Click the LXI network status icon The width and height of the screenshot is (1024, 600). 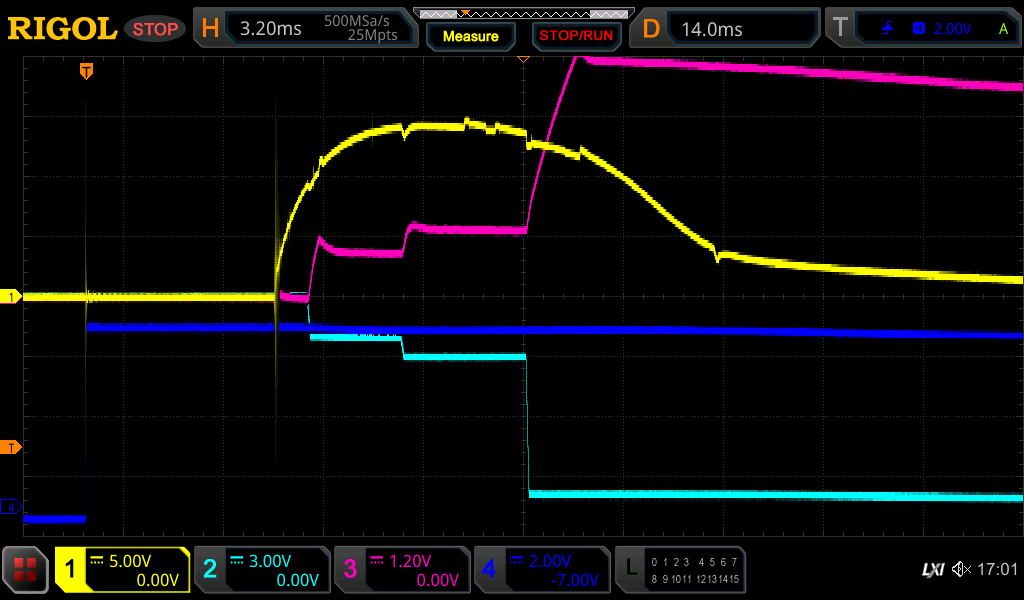[932, 570]
